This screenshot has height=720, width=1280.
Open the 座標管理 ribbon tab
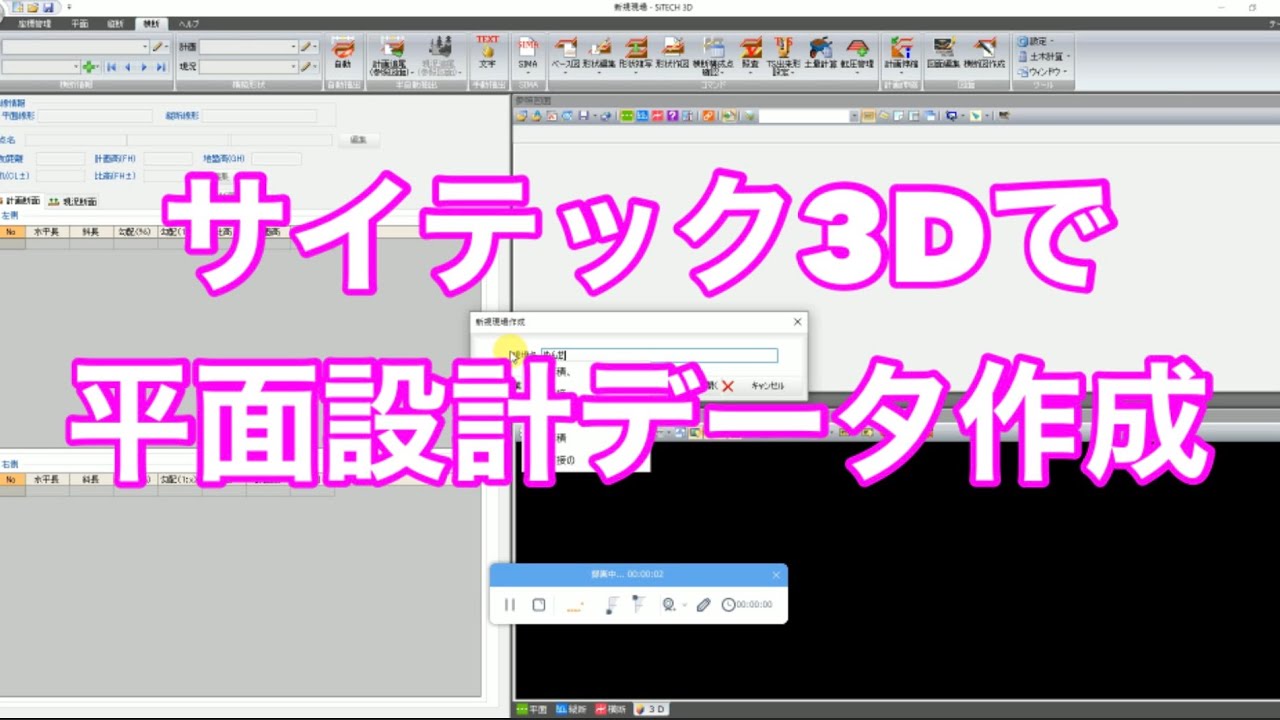(x=34, y=23)
